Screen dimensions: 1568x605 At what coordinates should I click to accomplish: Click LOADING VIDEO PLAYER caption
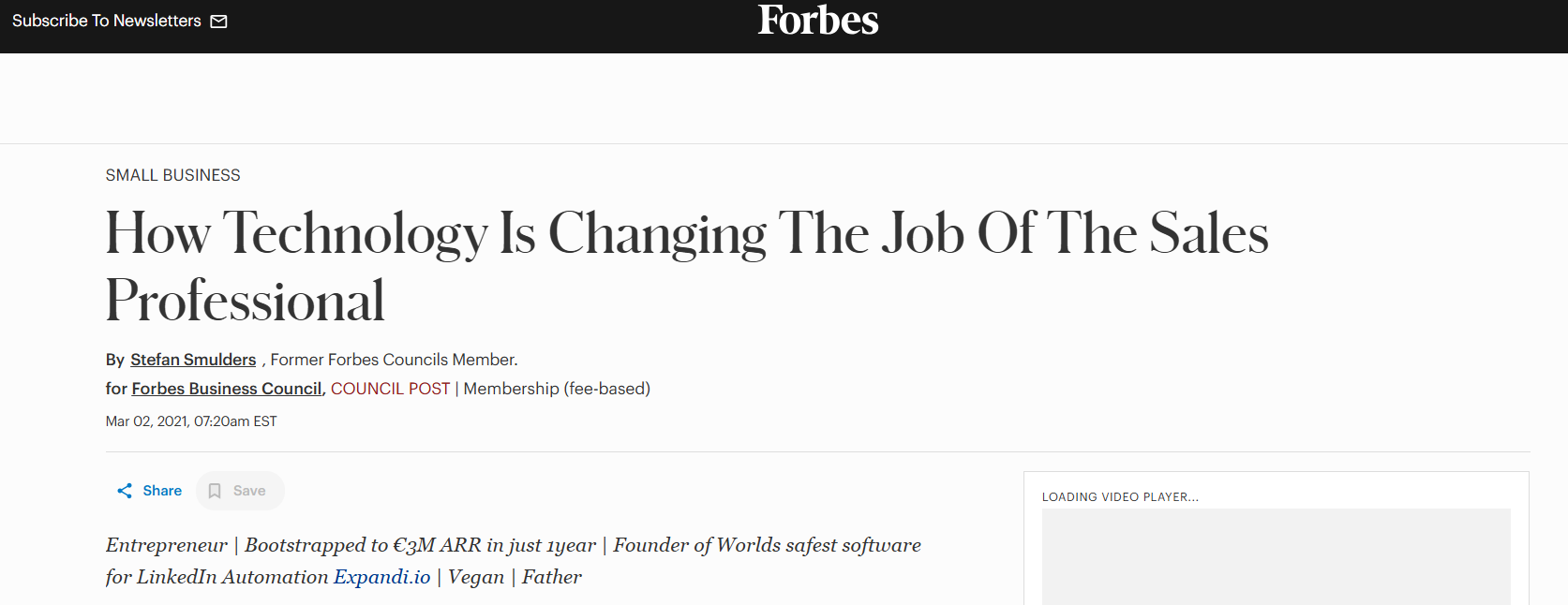pos(1120,497)
